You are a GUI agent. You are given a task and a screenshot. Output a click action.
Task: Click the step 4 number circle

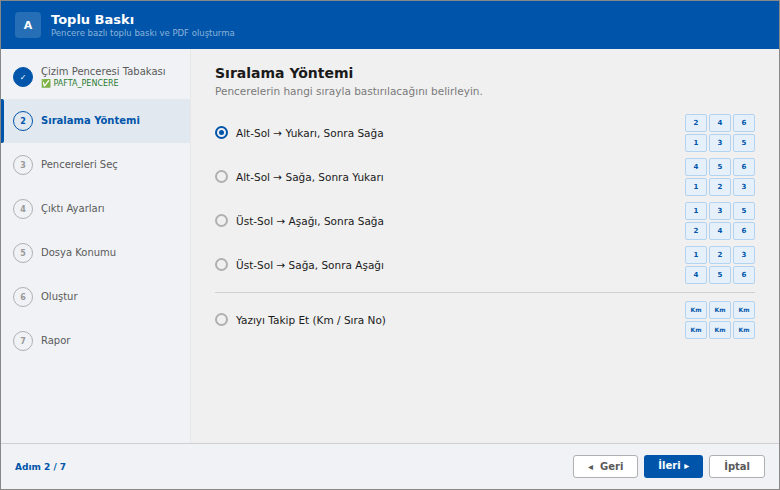pyautogui.click(x=23, y=209)
